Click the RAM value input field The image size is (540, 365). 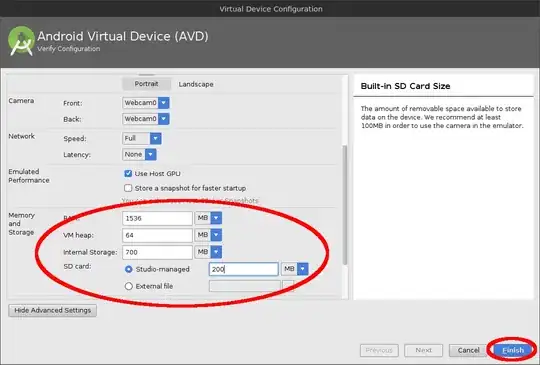157,218
